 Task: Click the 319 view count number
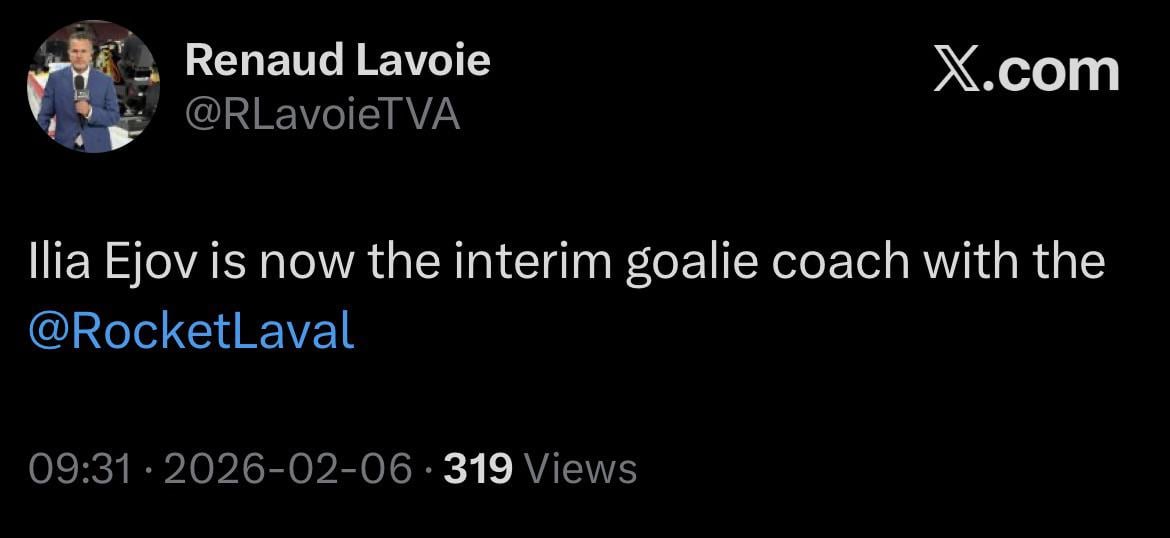click(477, 468)
